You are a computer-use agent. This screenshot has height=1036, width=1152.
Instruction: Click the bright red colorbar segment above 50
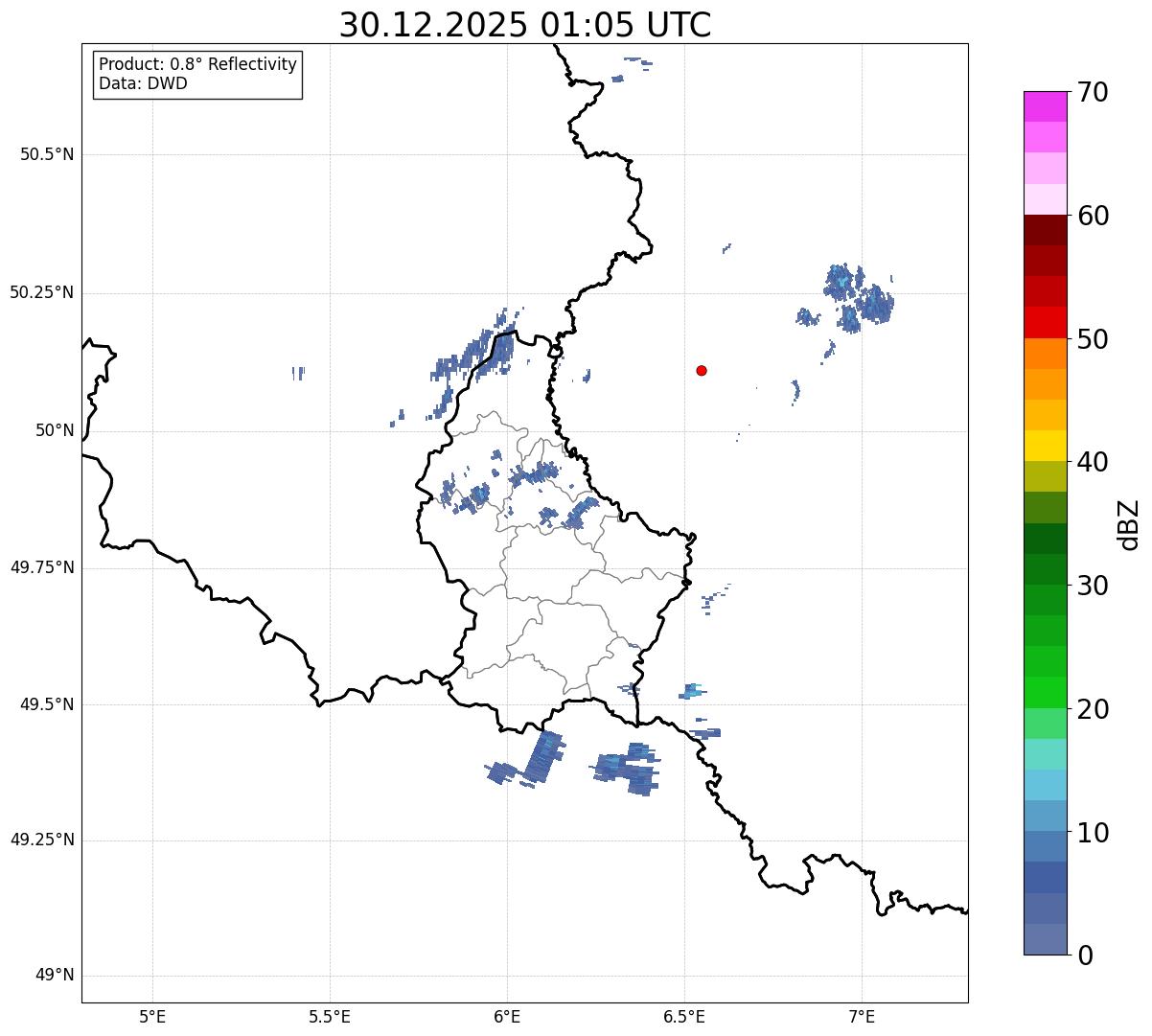click(1045, 322)
